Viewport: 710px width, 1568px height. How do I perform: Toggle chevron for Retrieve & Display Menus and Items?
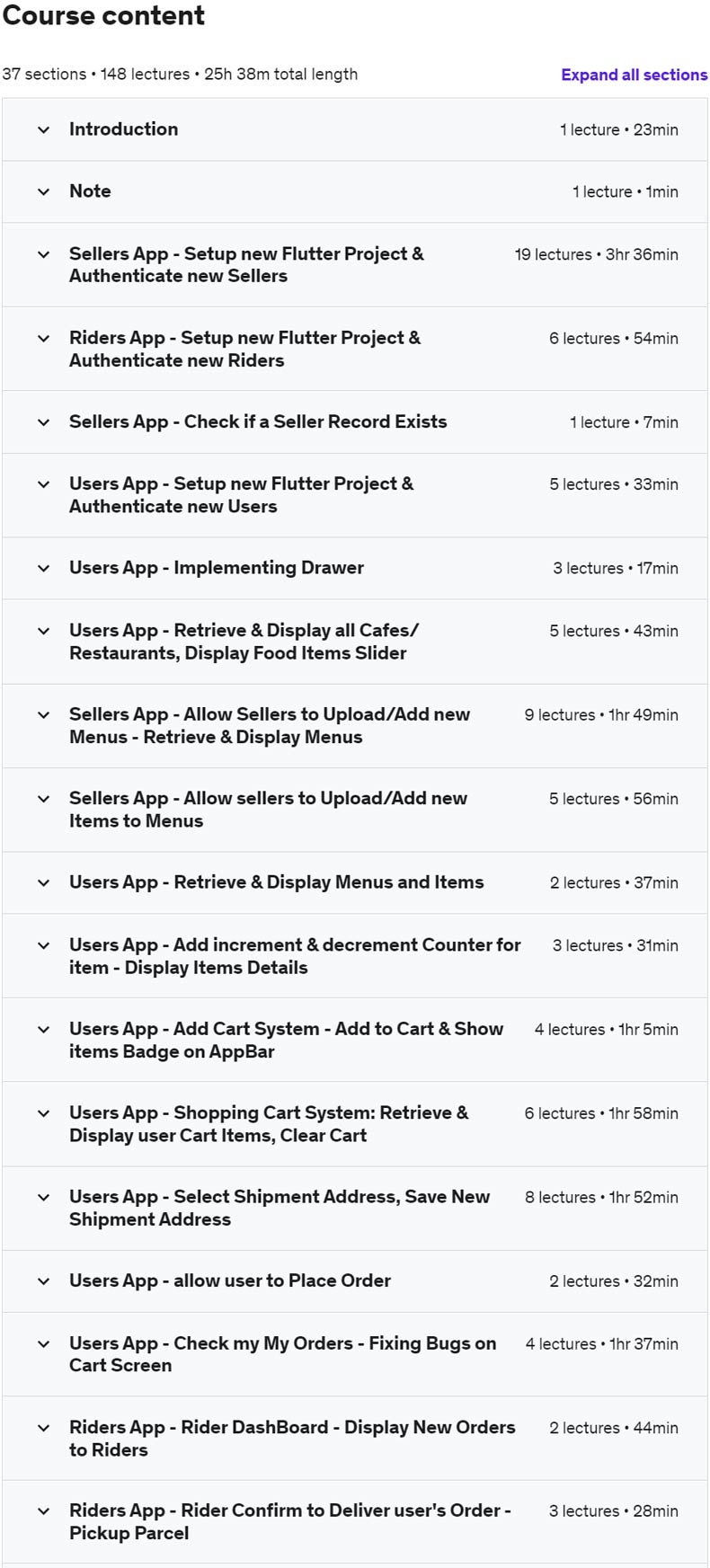[x=44, y=882]
